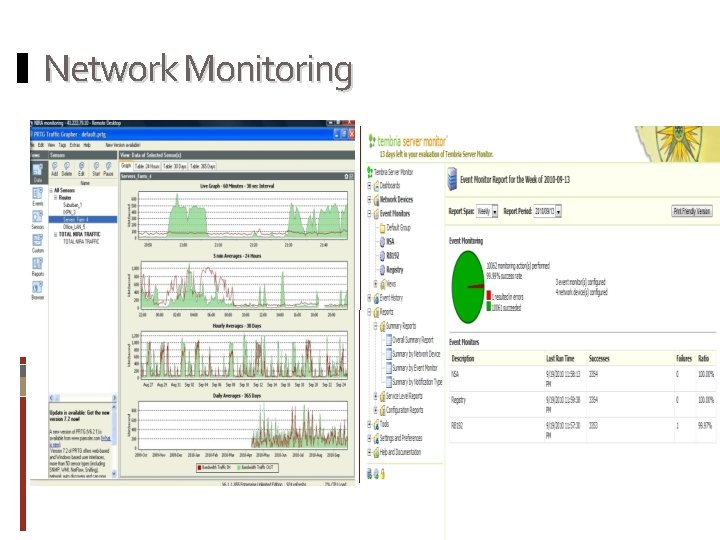Expand the Settings and Preferences node
Image resolution: width=720 pixels, height=540 pixels.
tap(369, 438)
